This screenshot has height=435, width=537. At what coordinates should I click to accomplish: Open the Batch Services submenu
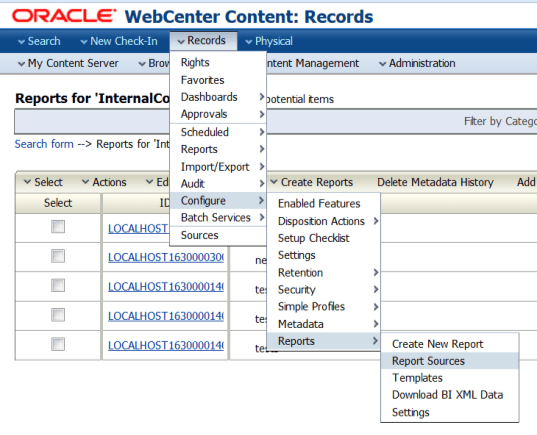click(218, 218)
